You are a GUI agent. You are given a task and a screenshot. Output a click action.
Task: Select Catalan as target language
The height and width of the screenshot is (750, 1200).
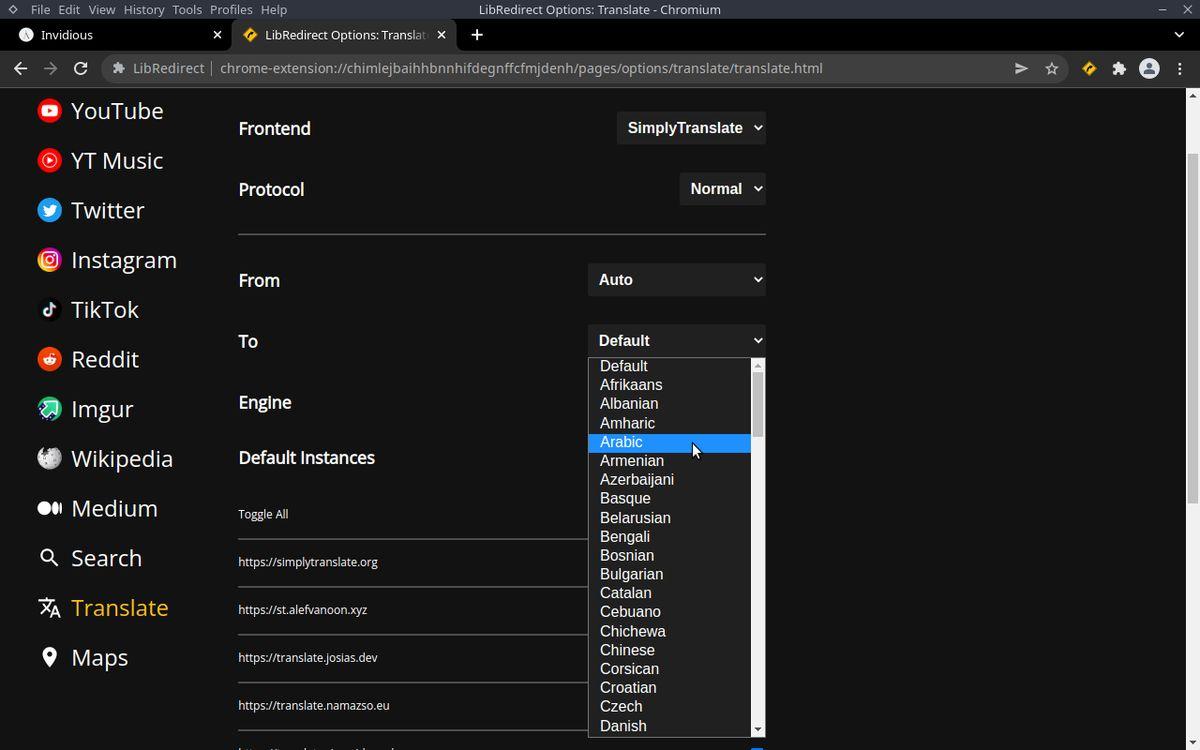(669, 593)
